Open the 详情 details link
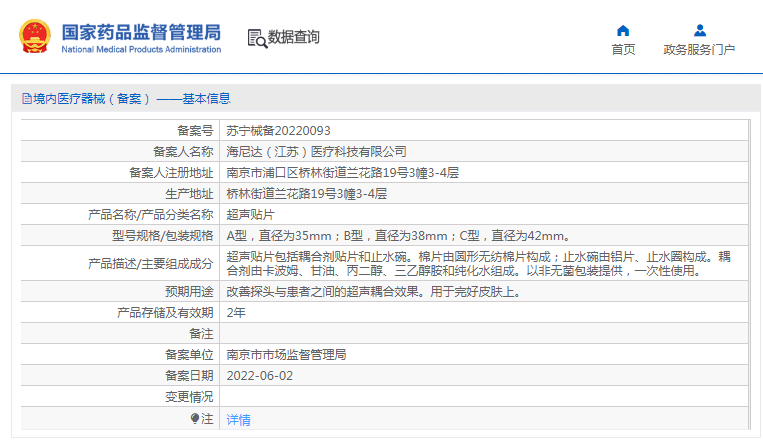 [238, 420]
